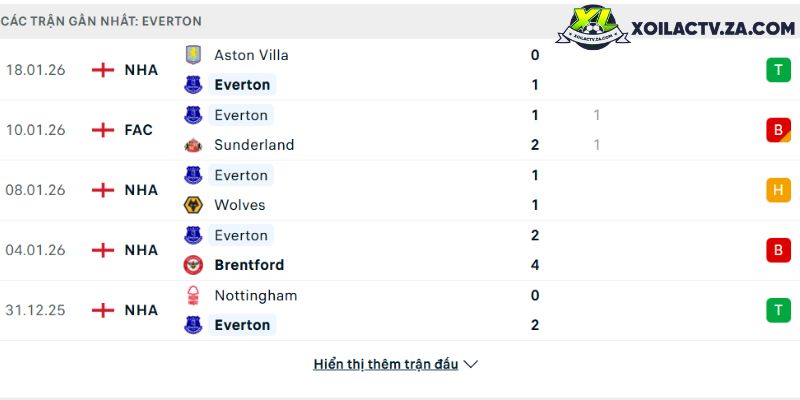Click "Hiển thị thêm trận đấu" link
Viewport: 800px width, 400px height.
(385, 364)
